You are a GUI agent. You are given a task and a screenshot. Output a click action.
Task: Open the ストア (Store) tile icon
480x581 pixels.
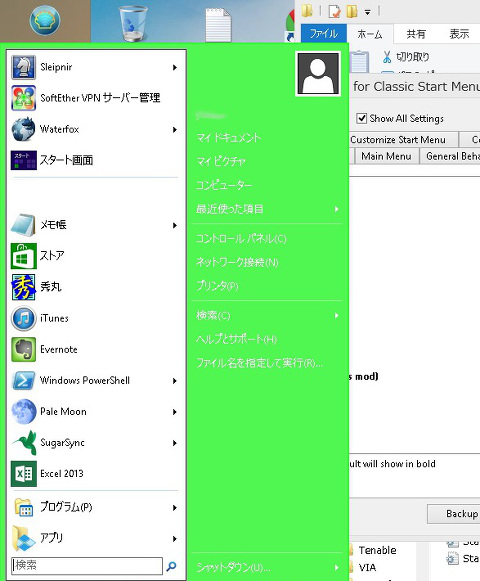pos(23,256)
